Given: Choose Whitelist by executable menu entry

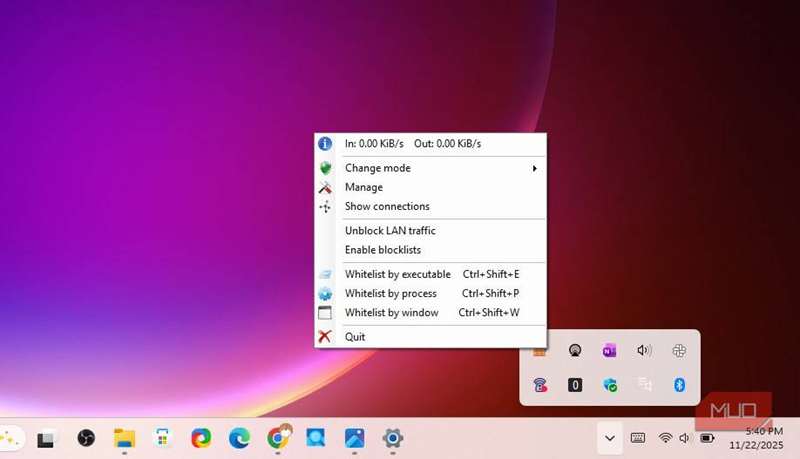Looking at the screenshot, I should click(398, 274).
